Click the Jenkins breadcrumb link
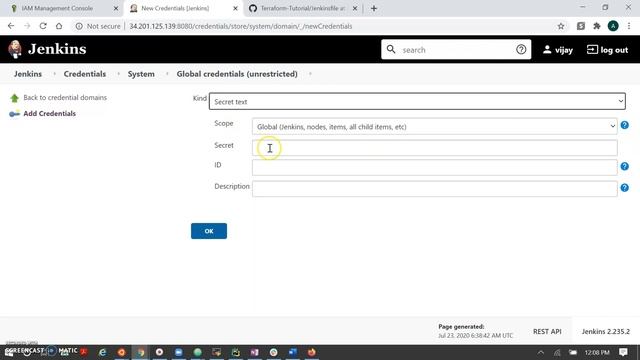Image resolution: width=640 pixels, height=360 pixels. point(28,74)
